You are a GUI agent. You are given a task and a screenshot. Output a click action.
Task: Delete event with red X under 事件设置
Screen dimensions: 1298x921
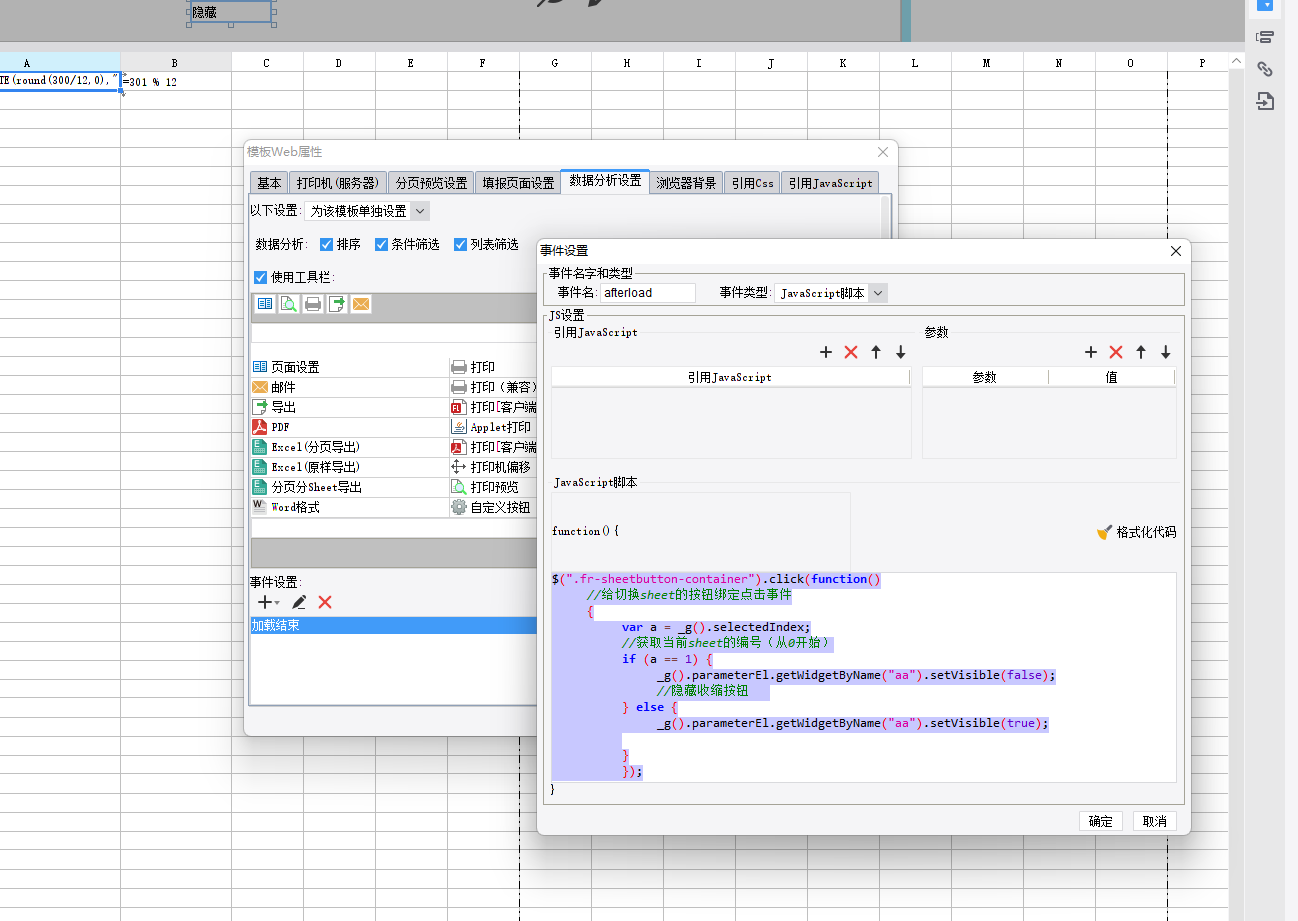[x=325, y=602]
